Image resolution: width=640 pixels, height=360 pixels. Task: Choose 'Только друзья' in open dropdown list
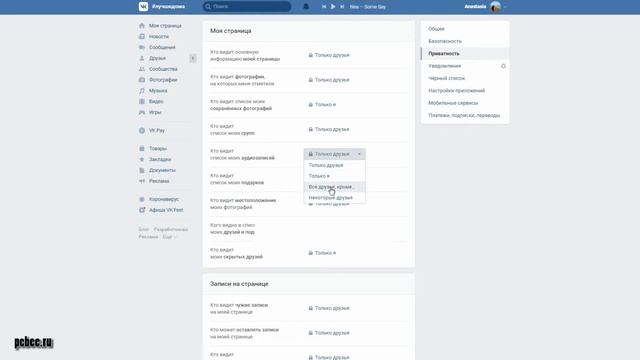coord(334,165)
